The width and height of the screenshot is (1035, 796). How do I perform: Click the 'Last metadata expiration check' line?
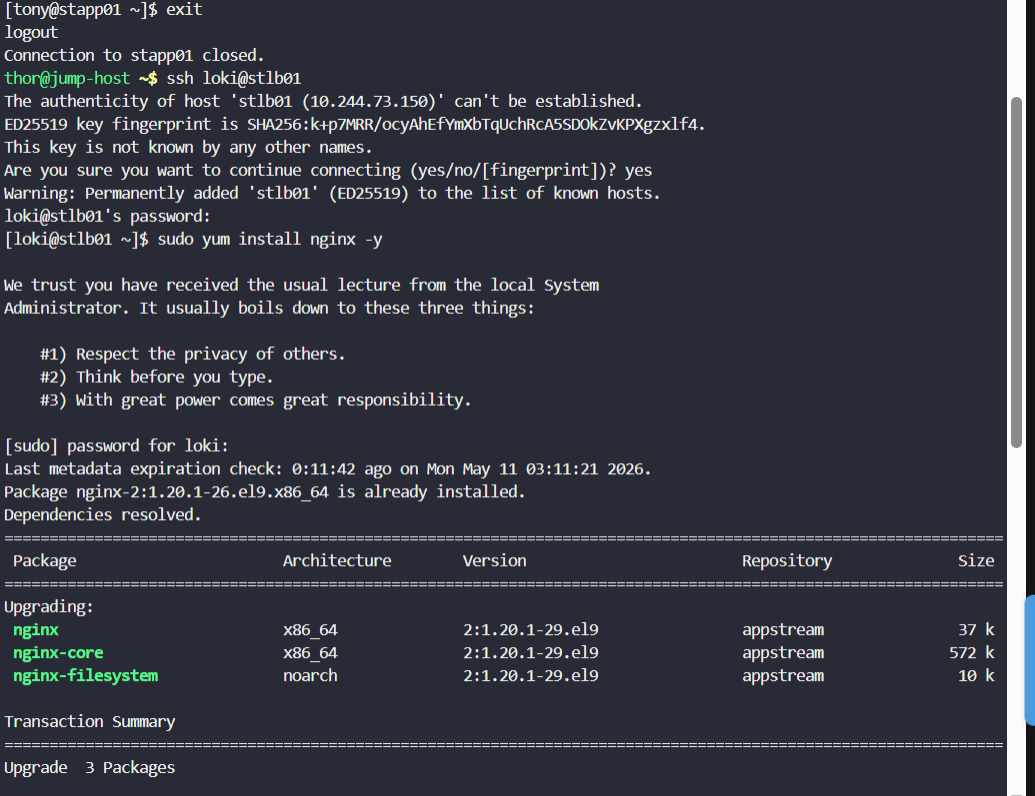pos(327,469)
